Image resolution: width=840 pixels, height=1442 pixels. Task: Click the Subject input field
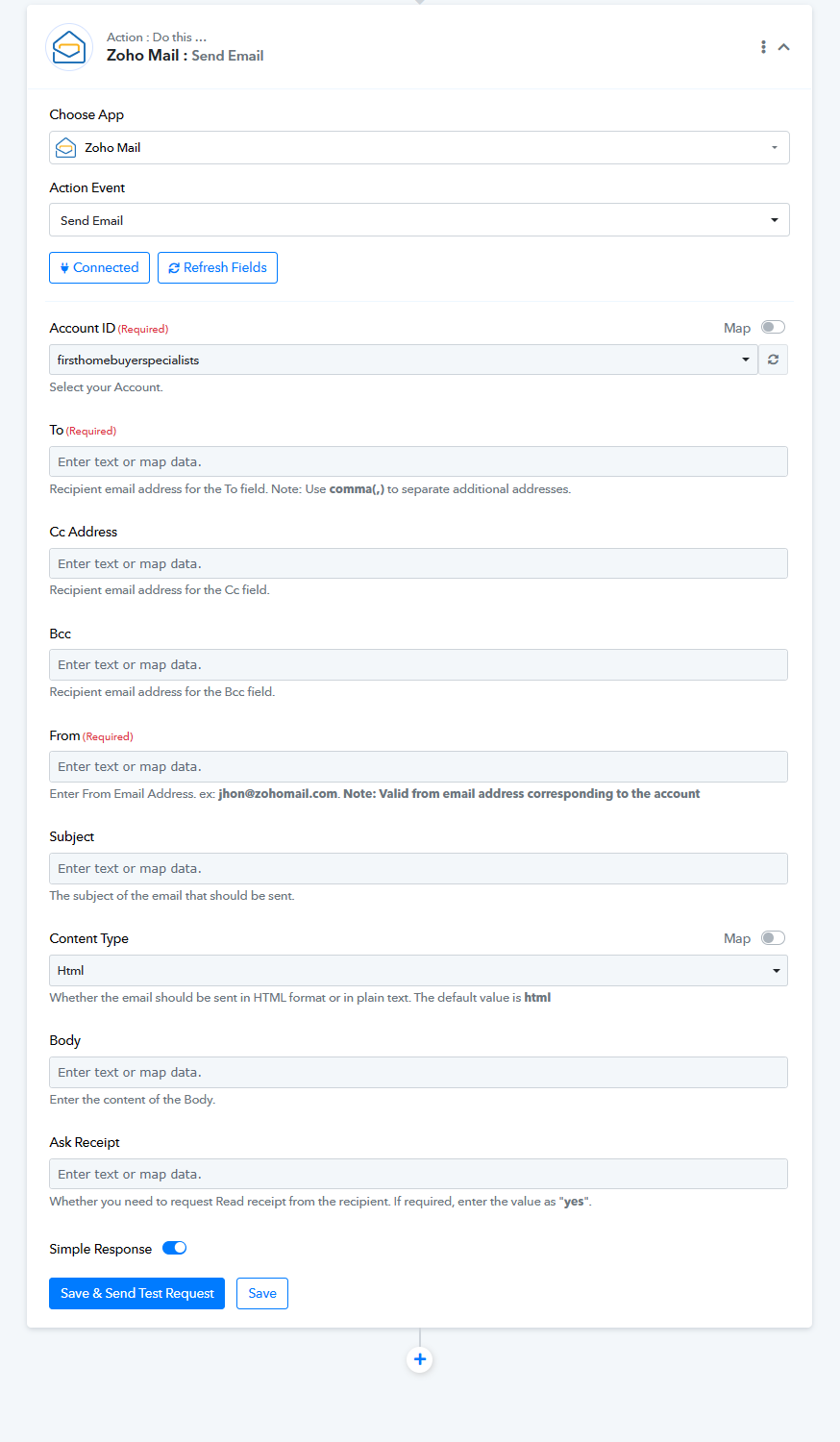click(x=418, y=869)
